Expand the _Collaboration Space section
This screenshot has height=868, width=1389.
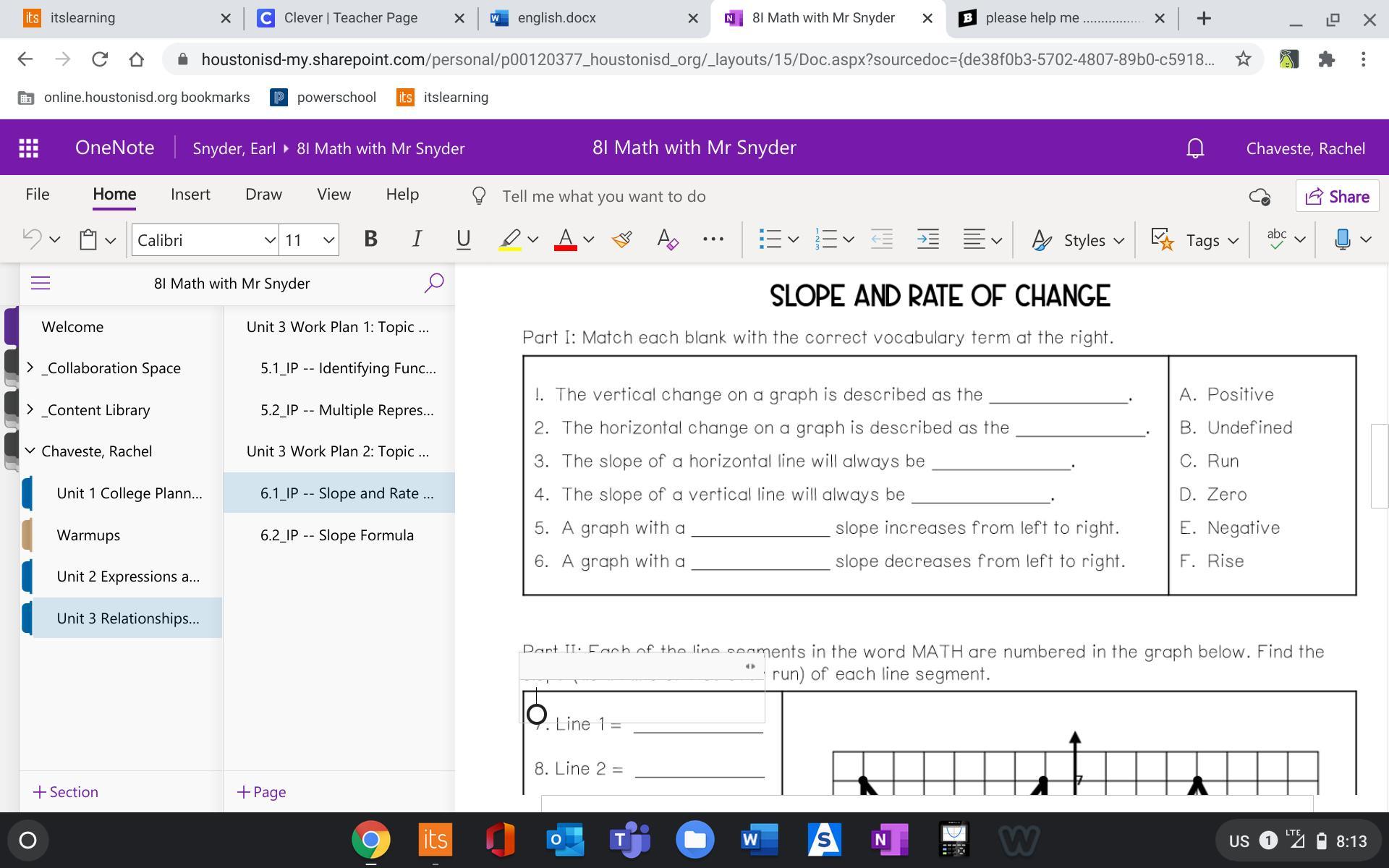click(x=30, y=367)
